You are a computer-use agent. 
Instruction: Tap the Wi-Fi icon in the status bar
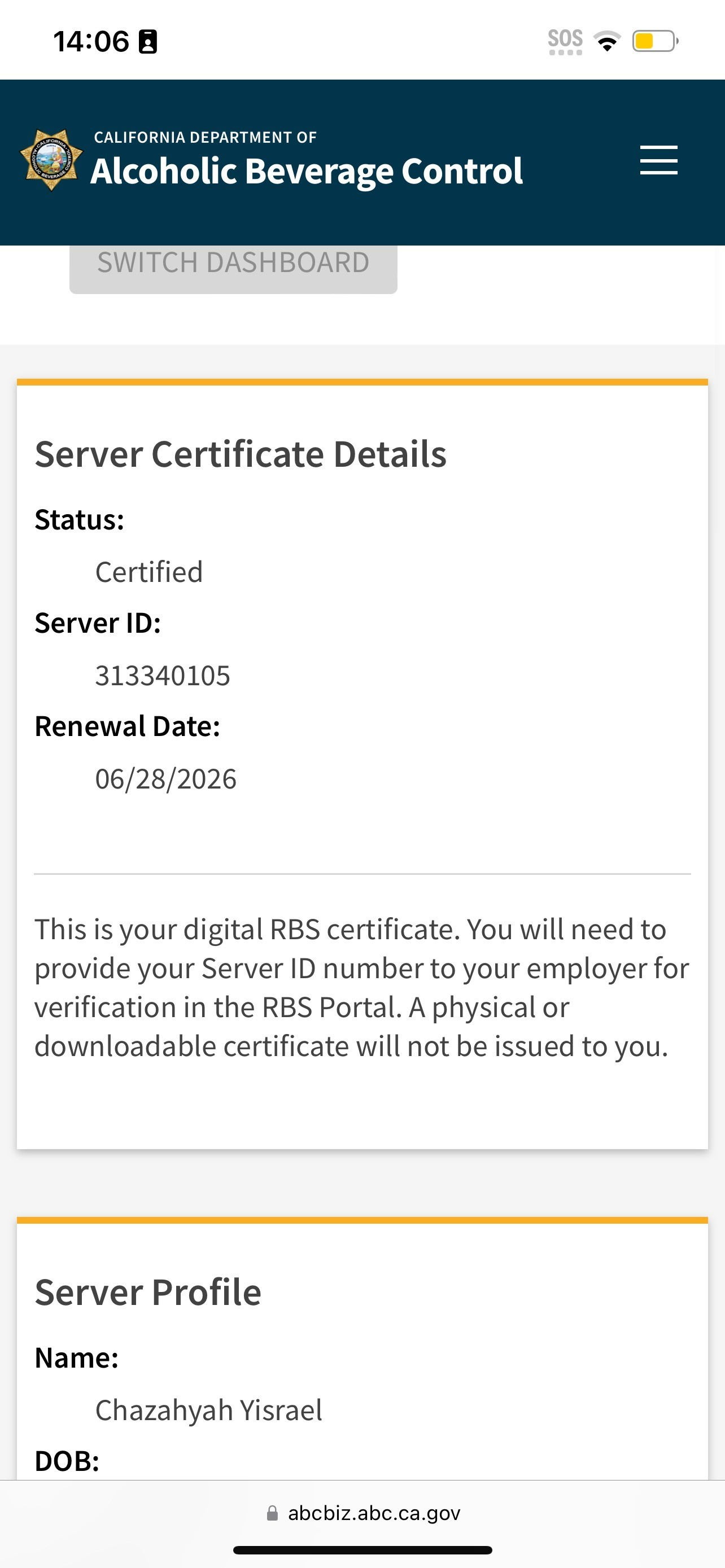pyautogui.click(x=607, y=41)
